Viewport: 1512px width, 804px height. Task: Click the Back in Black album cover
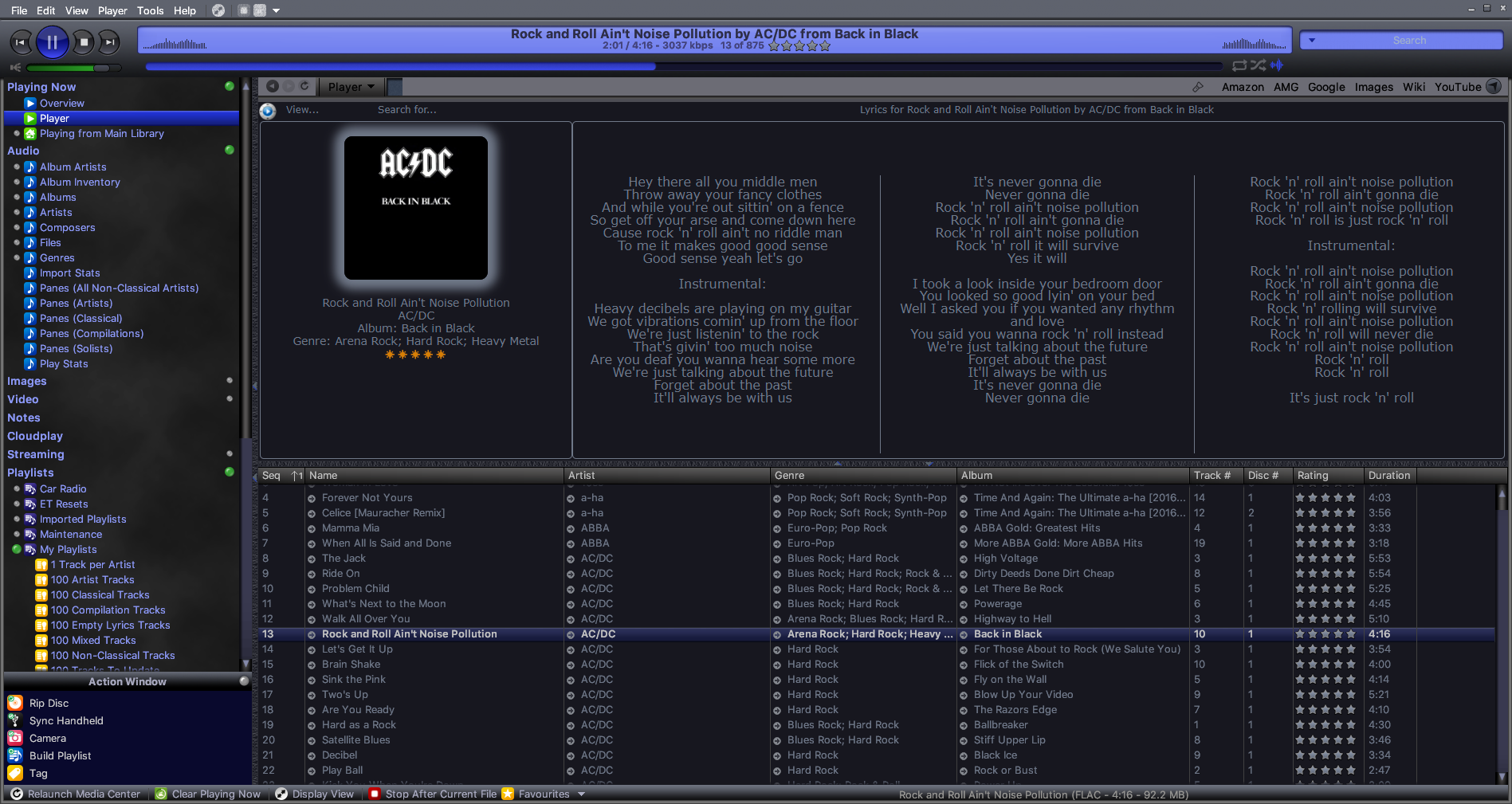(x=416, y=208)
